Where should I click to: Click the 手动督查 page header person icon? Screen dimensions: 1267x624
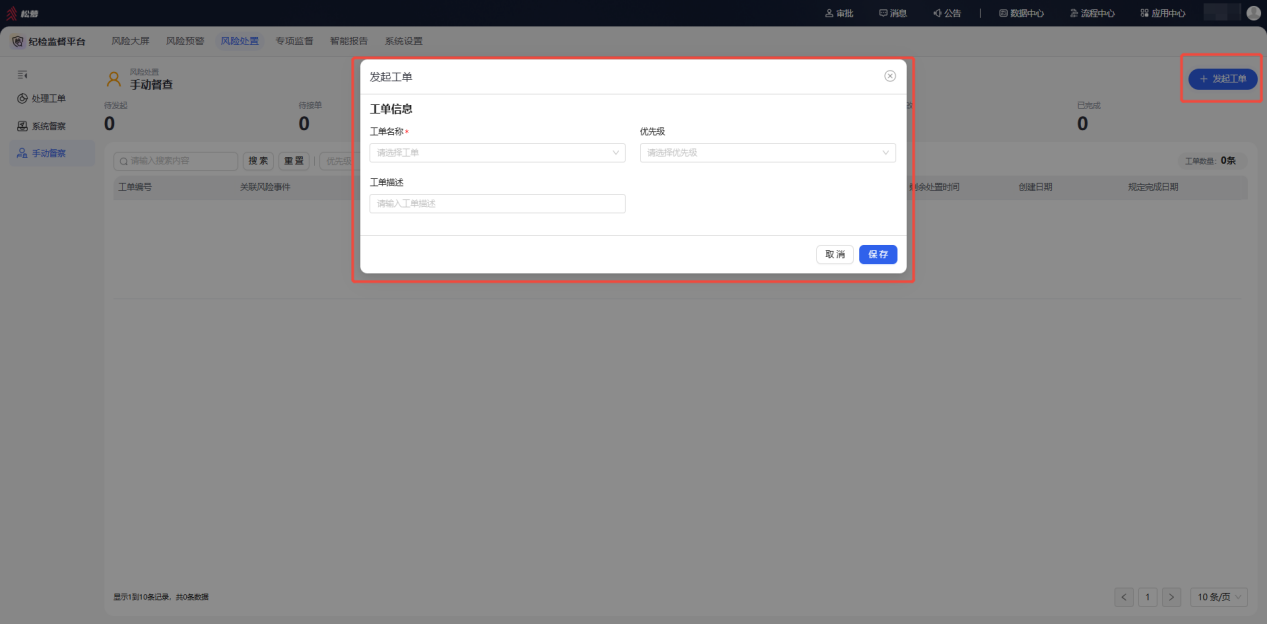(114, 79)
